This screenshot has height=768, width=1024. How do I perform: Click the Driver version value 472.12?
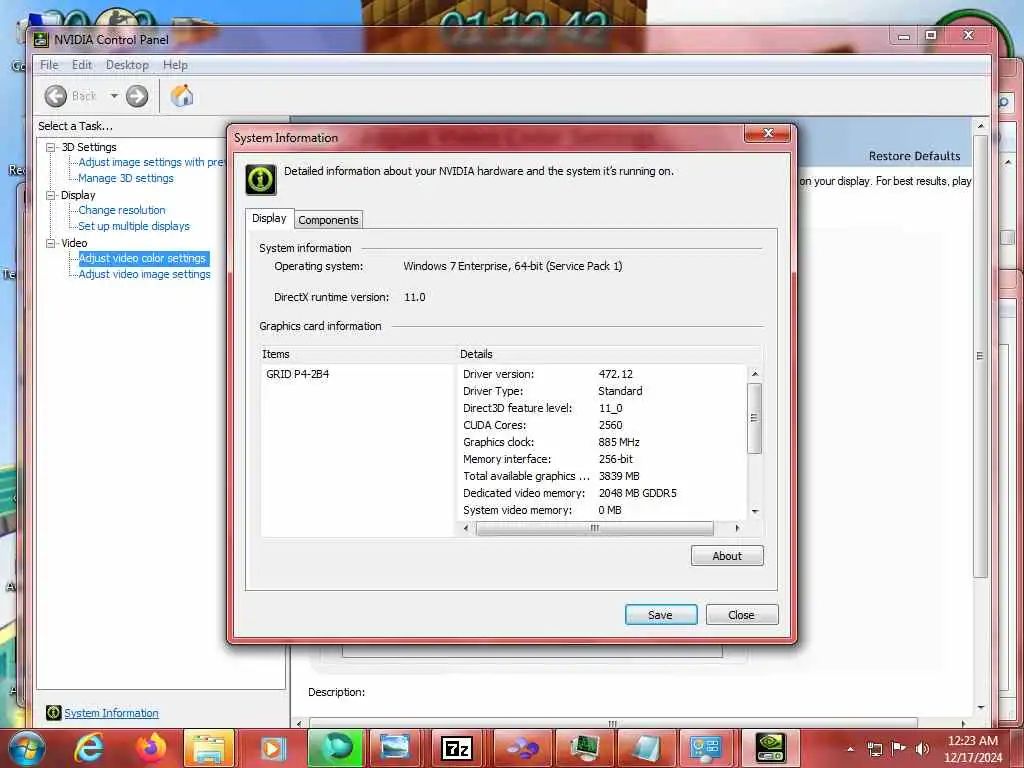616,374
